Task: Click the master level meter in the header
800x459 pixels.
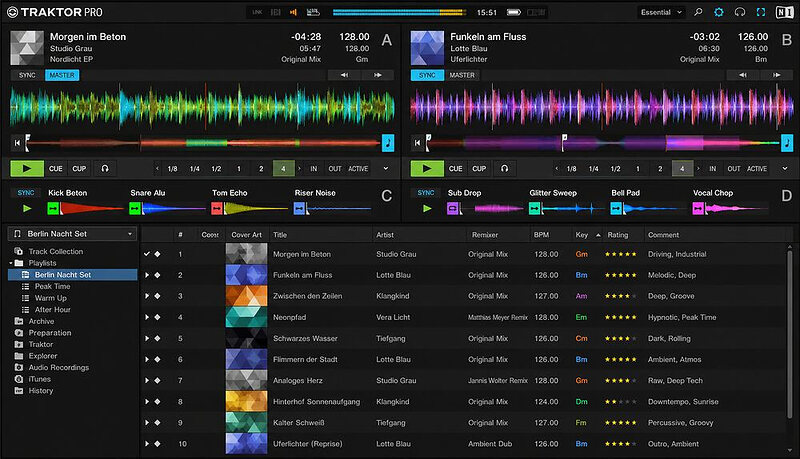Action: pos(399,12)
